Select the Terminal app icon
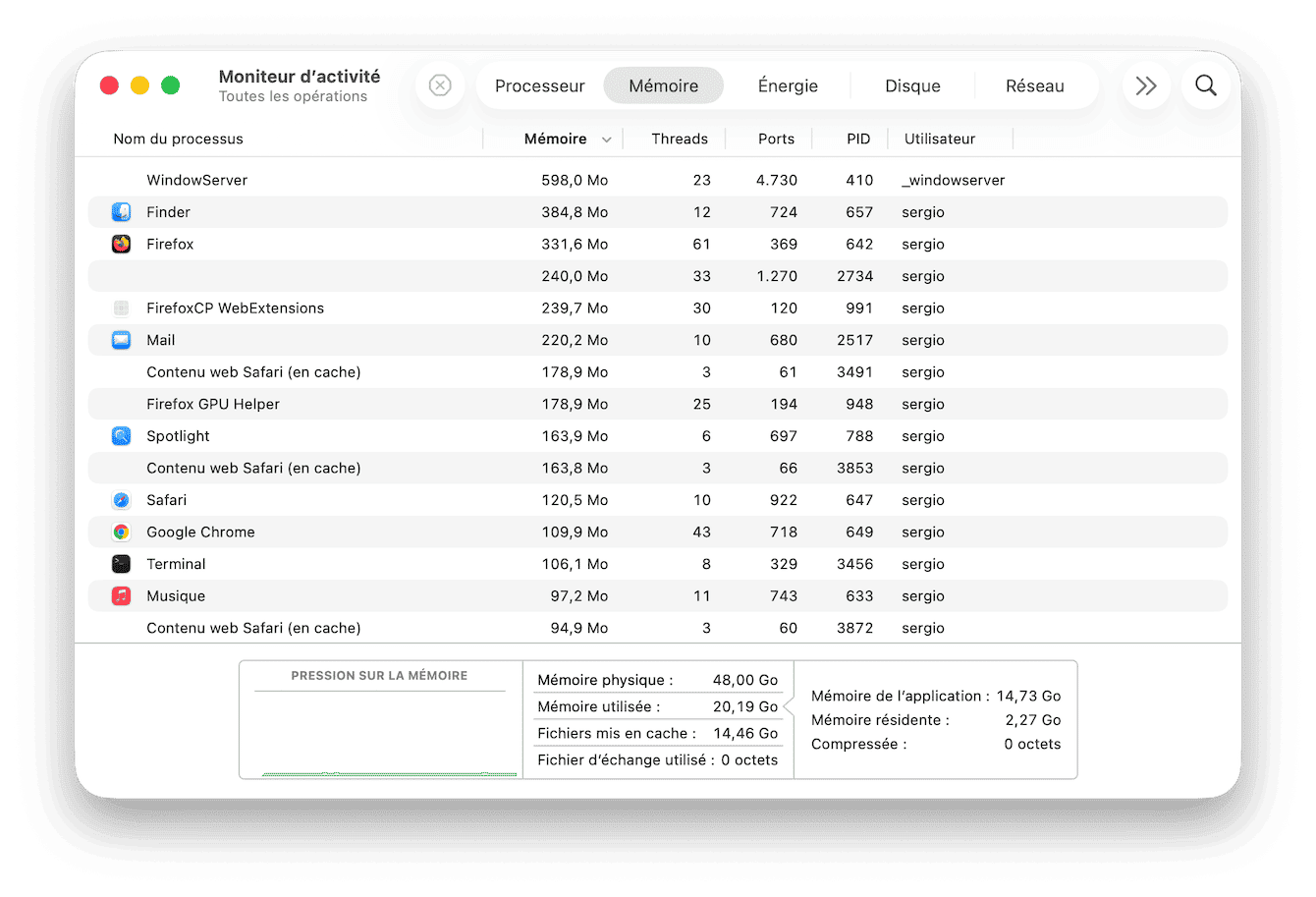The image size is (1316, 897). tap(120, 563)
